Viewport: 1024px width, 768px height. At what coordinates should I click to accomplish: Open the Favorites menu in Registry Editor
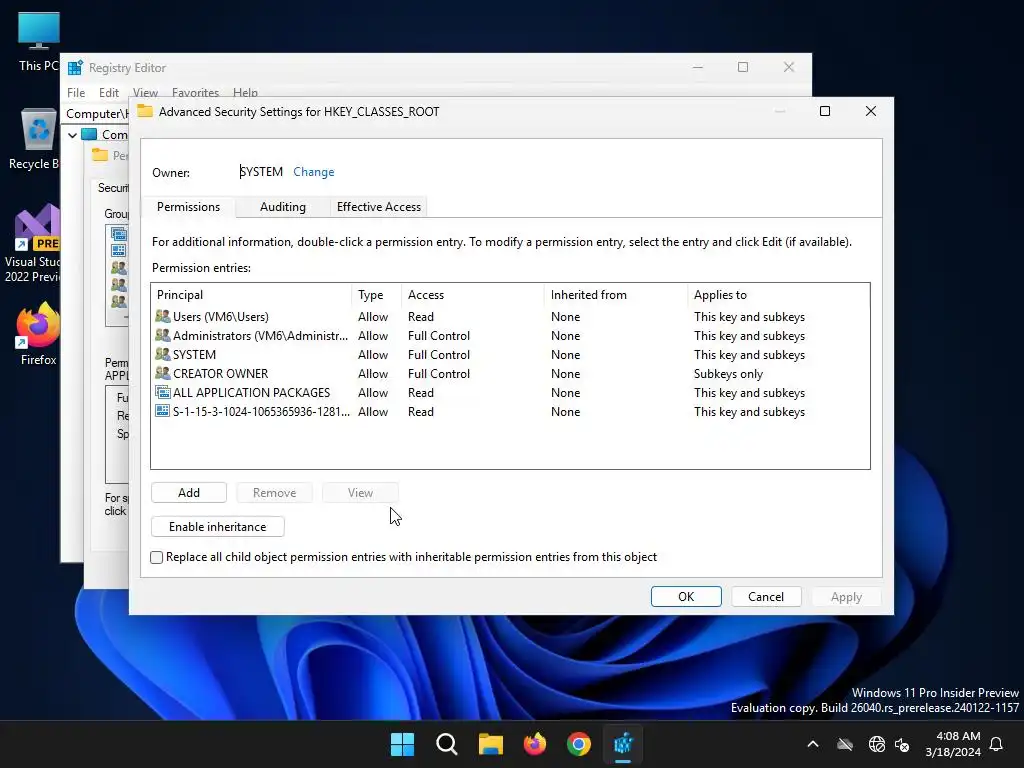tap(195, 93)
